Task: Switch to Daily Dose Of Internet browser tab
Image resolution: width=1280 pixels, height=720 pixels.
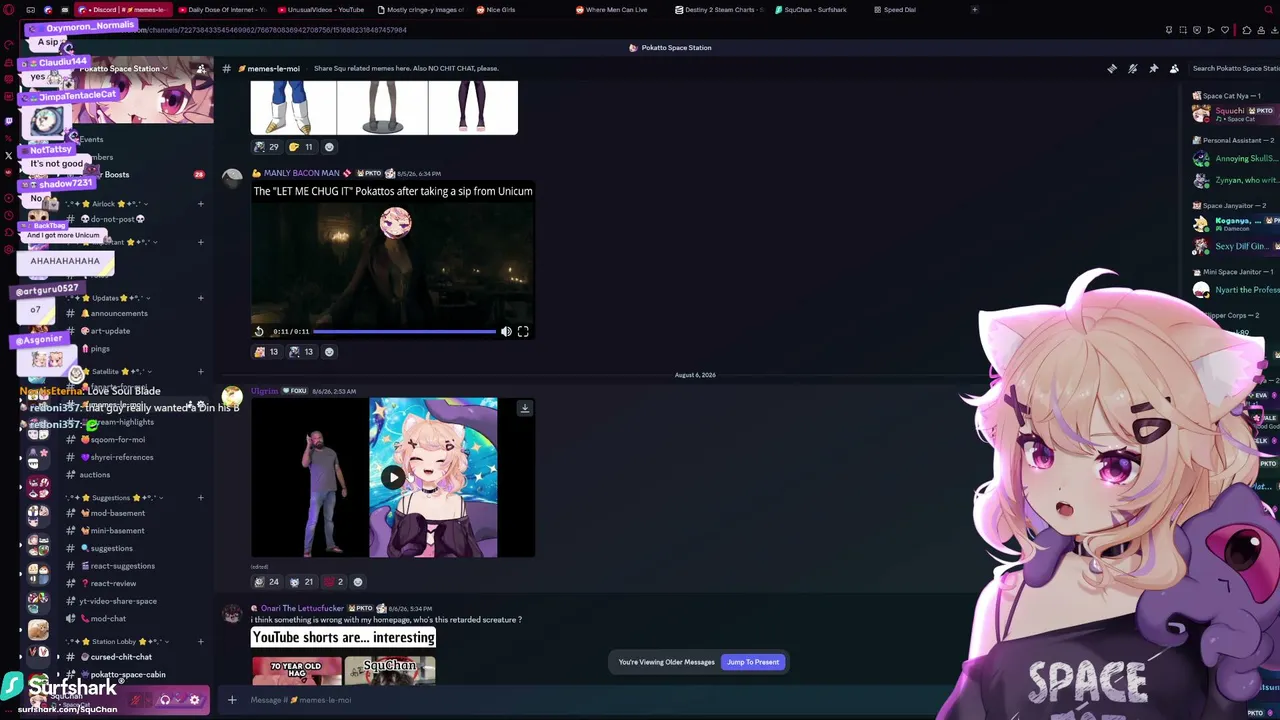Action: point(221,10)
